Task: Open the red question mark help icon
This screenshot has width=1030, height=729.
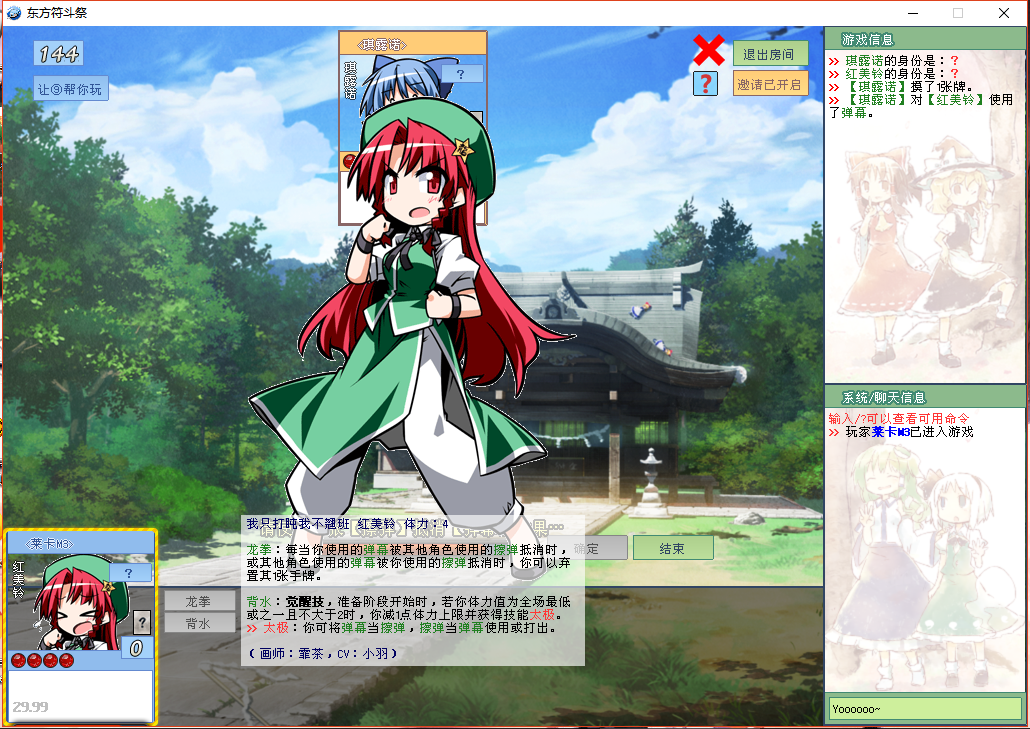Action: pyautogui.click(x=705, y=83)
